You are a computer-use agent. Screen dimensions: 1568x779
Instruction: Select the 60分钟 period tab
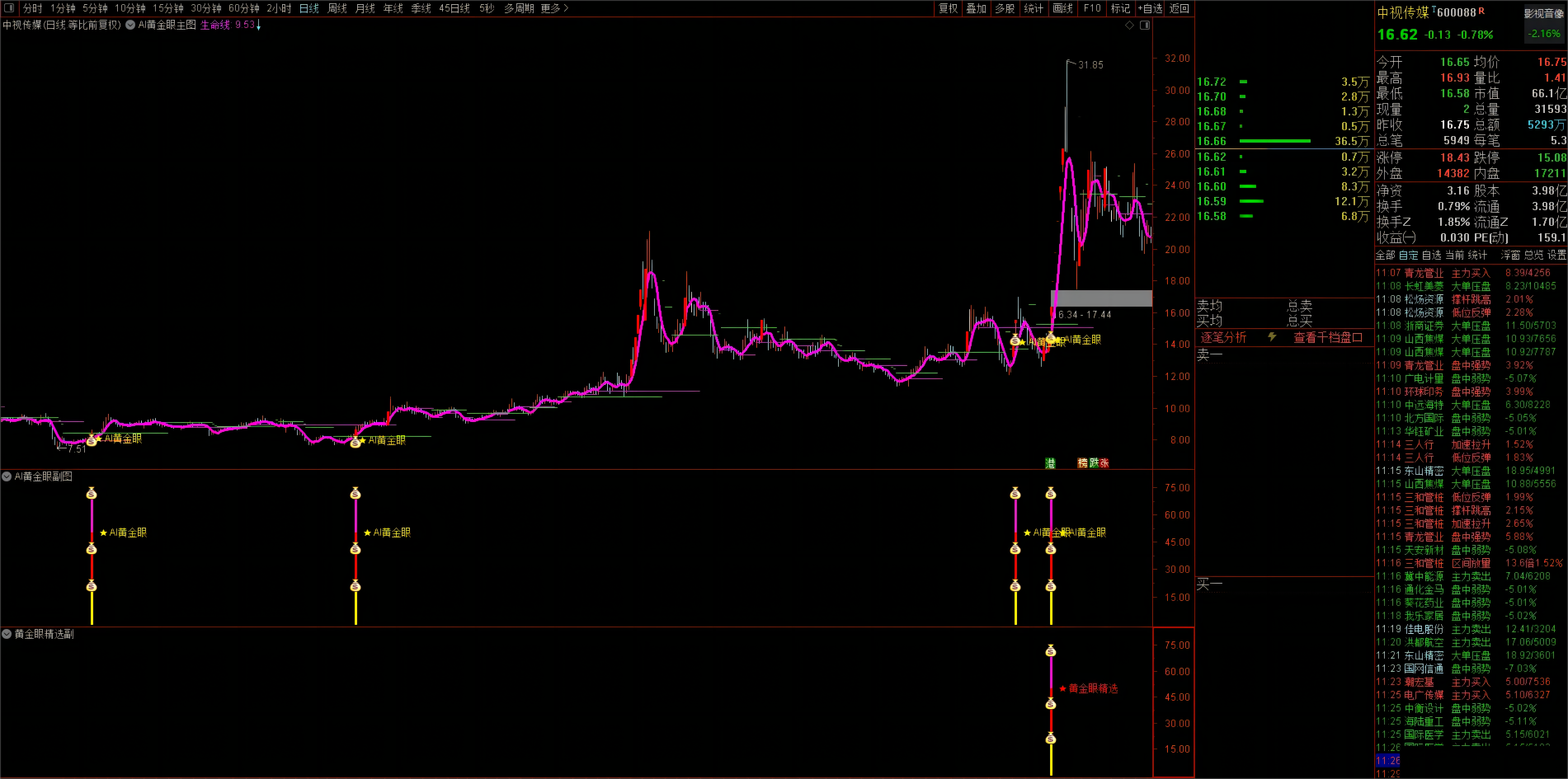pyautogui.click(x=243, y=8)
